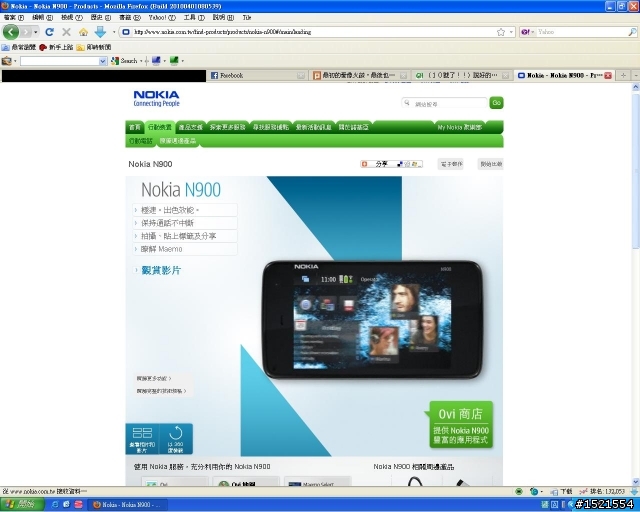Viewport: 640px width, 512px height.
Task: Click the My Nokia nav item
Action: click(x=460, y=127)
